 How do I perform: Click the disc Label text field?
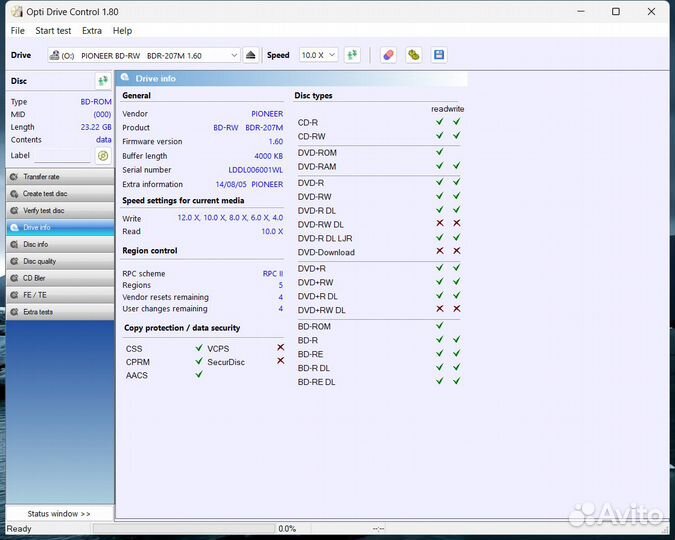(62, 156)
